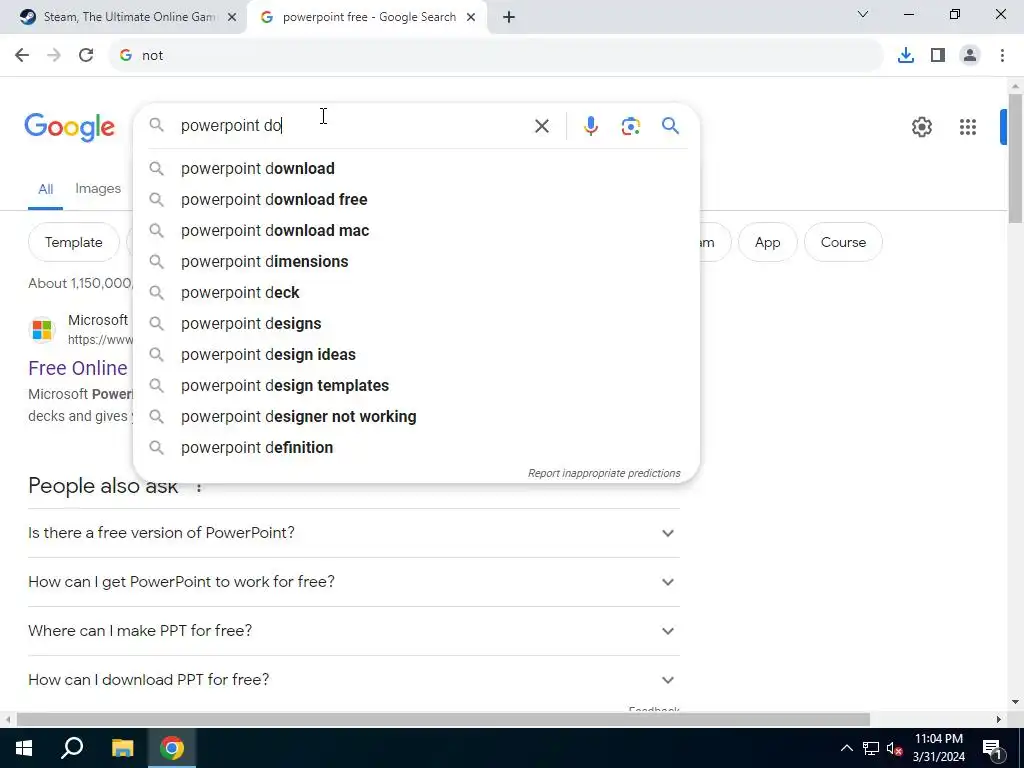
Task: Click the App filter chip
Action: coord(767,242)
